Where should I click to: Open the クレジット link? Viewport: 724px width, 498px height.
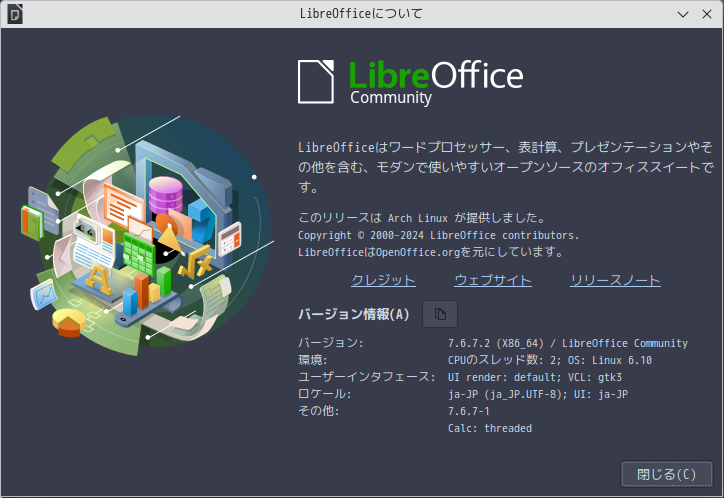tap(383, 280)
